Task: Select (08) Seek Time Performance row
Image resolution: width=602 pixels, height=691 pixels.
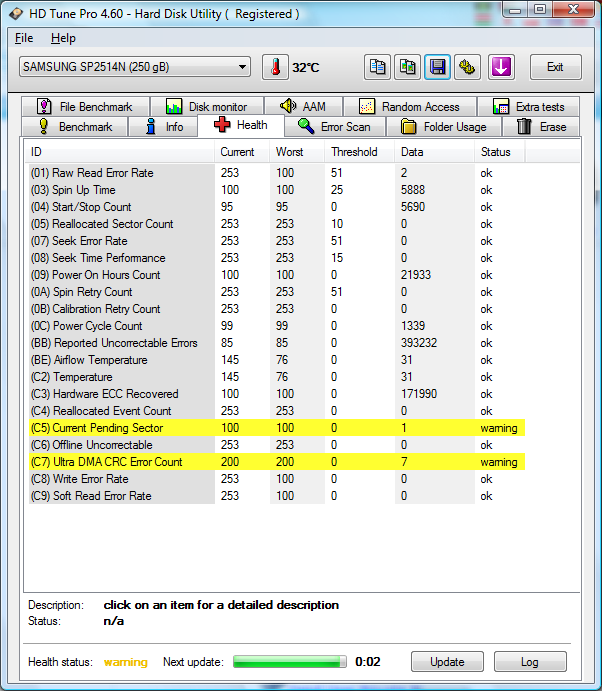Action: point(277,258)
